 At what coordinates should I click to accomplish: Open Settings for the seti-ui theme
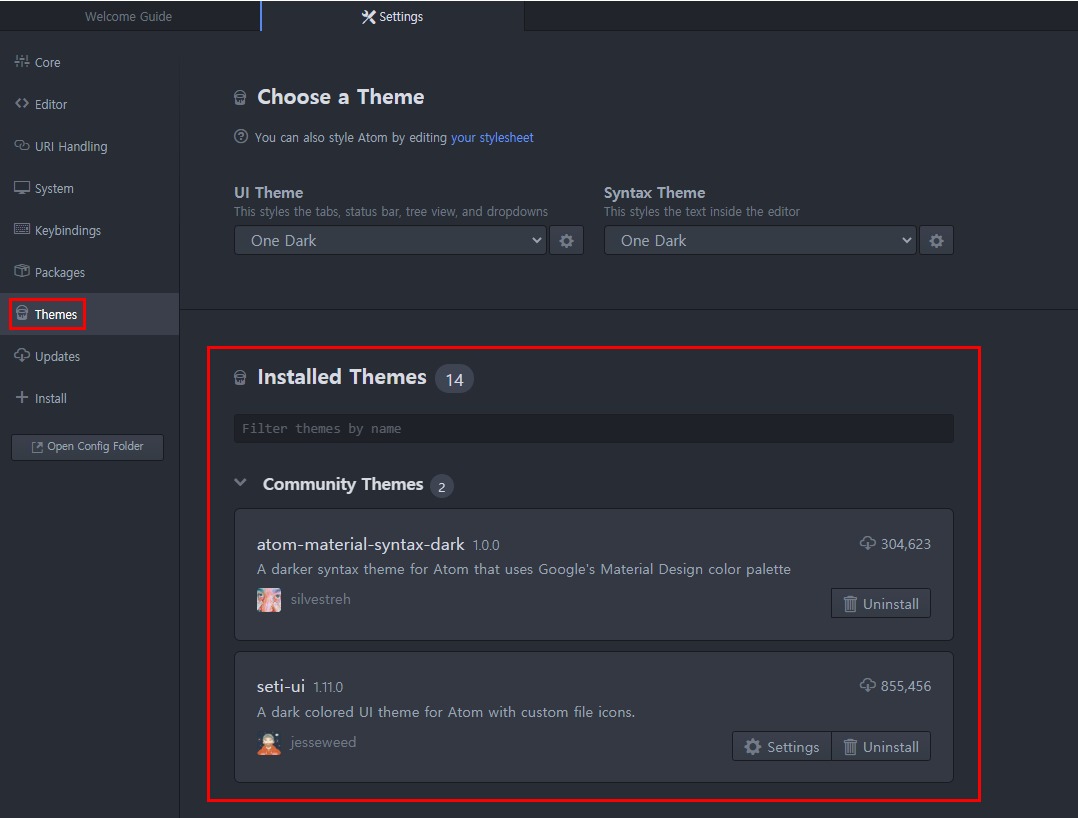pyautogui.click(x=782, y=747)
